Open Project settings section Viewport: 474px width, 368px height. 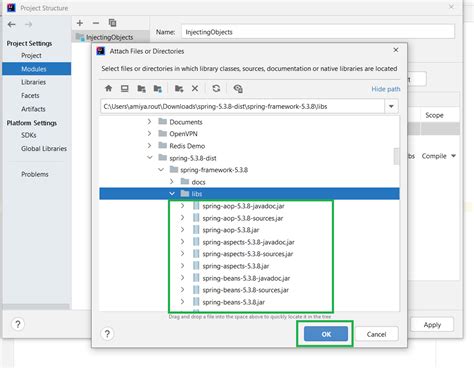coord(31,56)
